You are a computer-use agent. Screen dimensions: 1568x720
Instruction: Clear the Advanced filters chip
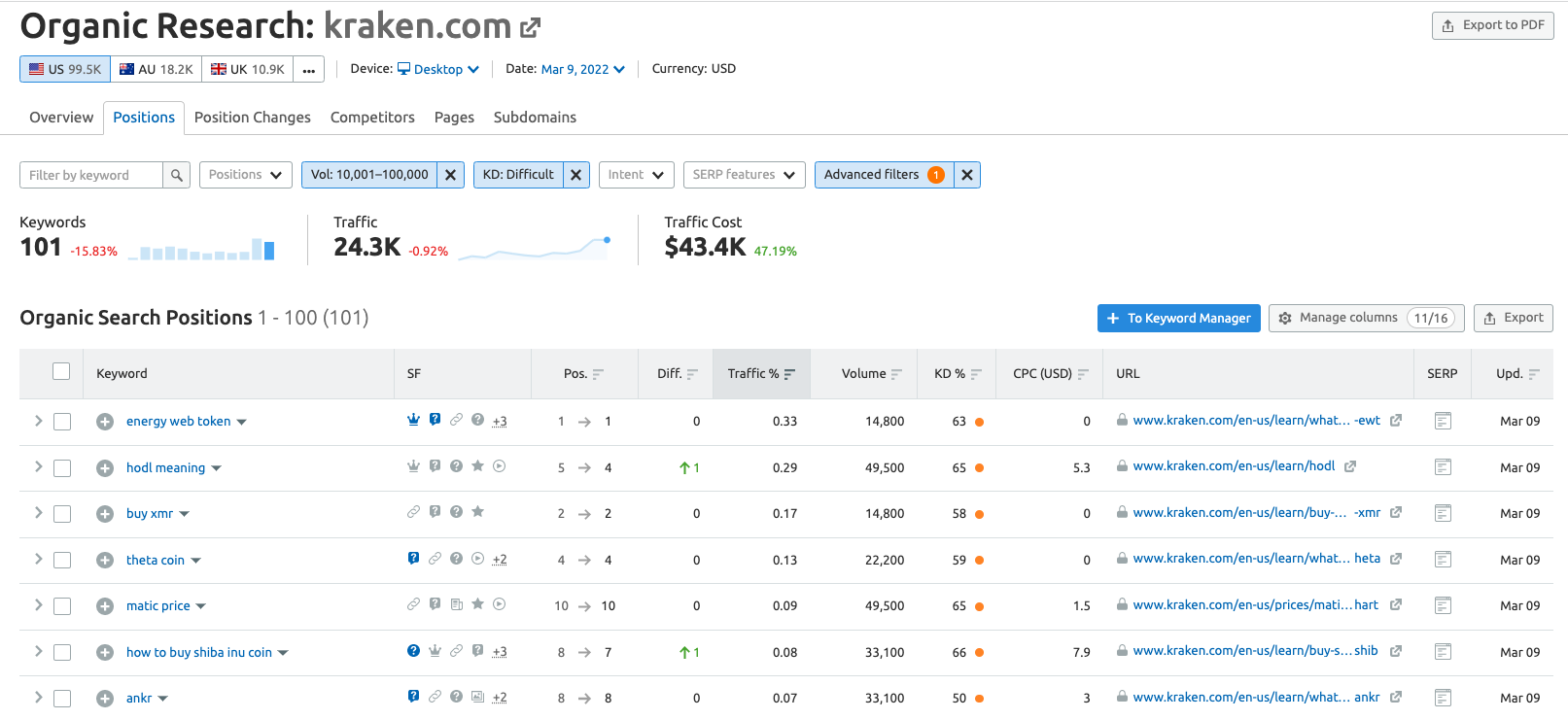pyautogui.click(x=966, y=175)
